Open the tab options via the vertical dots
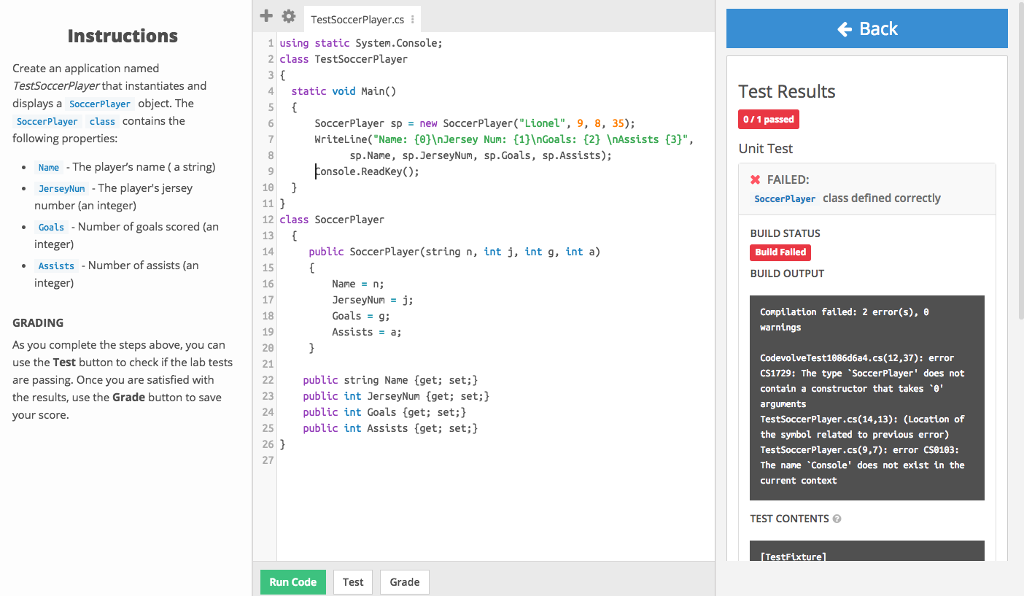Viewport: 1024px width, 596px height. 413,18
